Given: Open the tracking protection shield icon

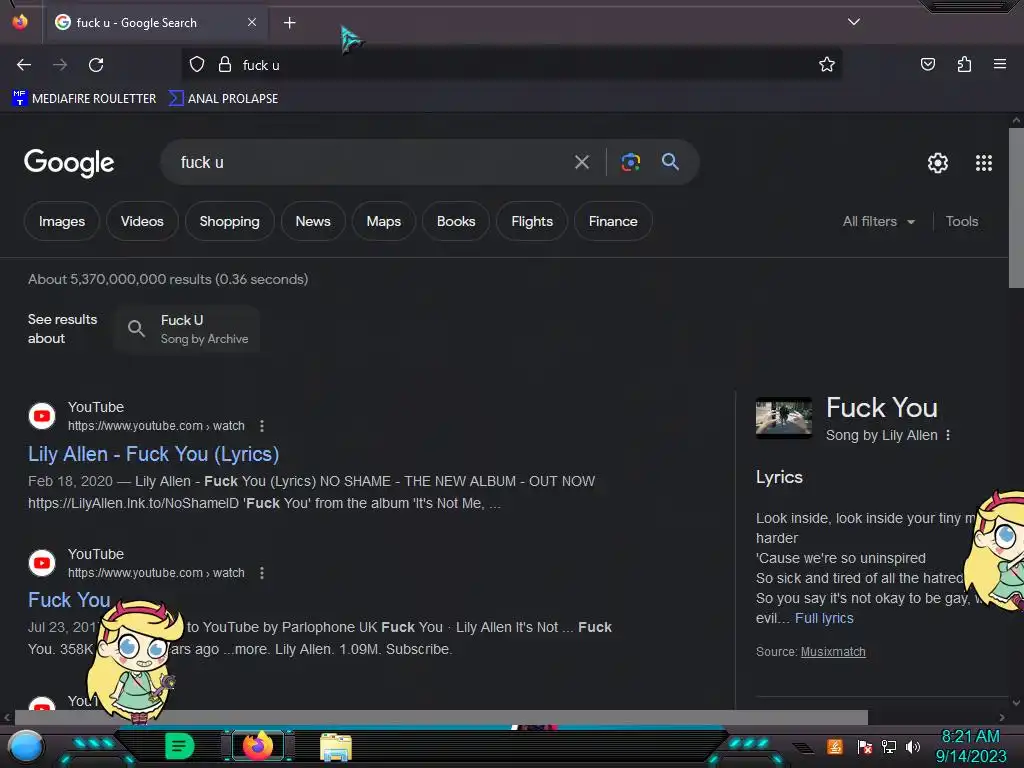Looking at the screenshot, I should point(197,65).
